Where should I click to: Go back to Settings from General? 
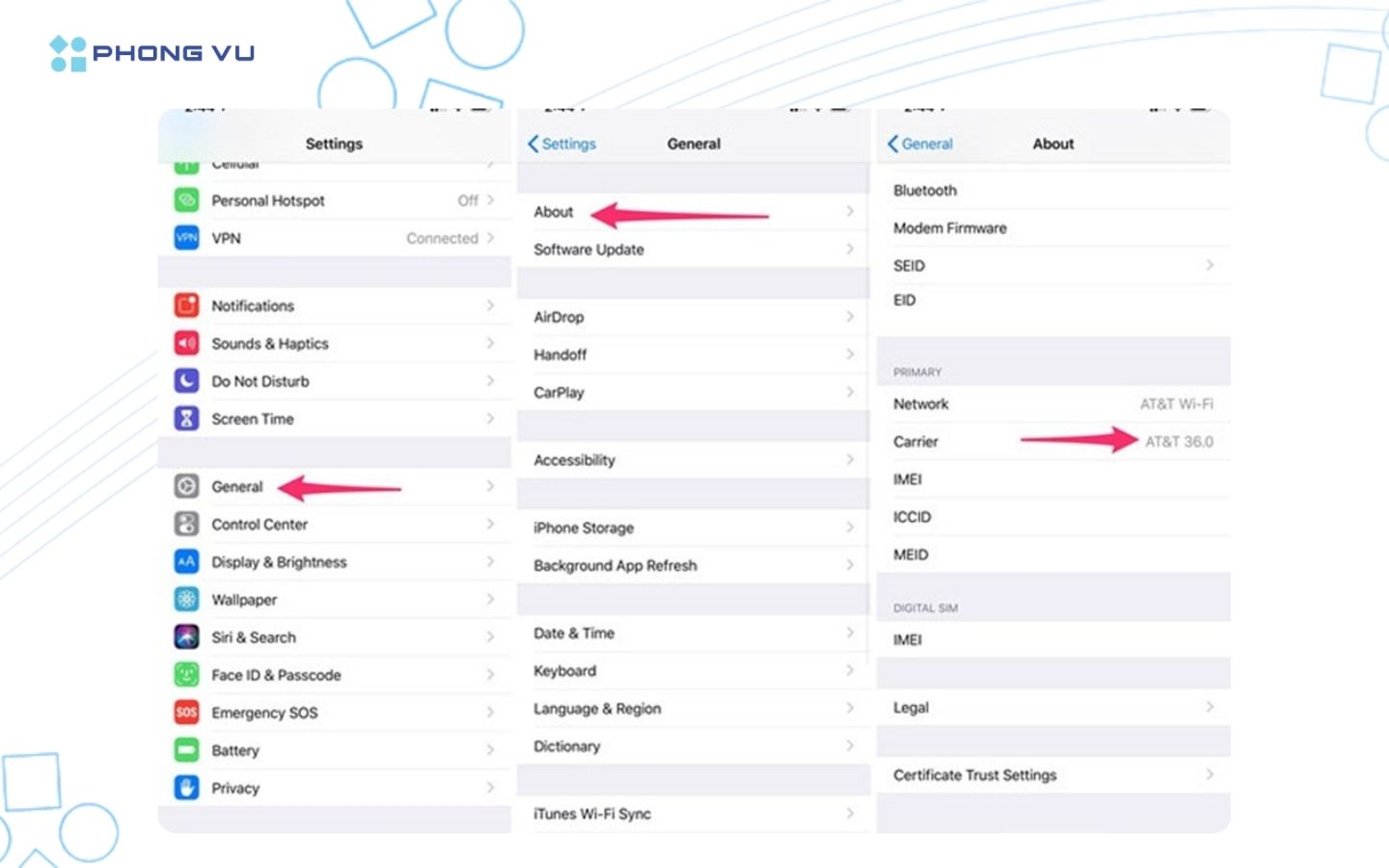(561, 144)
